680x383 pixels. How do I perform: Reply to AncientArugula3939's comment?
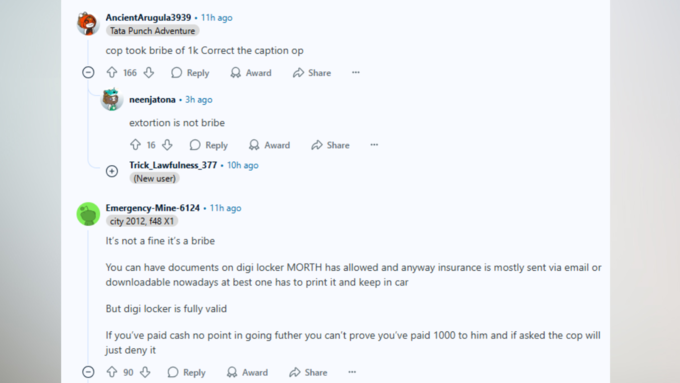point(190,72)
